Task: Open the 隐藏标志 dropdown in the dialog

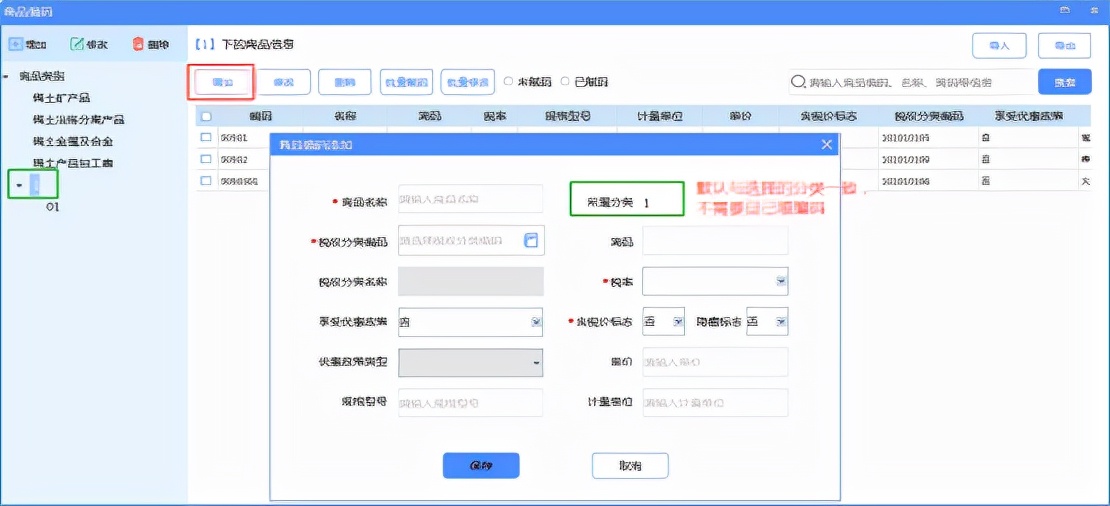Action: (781, 322)
